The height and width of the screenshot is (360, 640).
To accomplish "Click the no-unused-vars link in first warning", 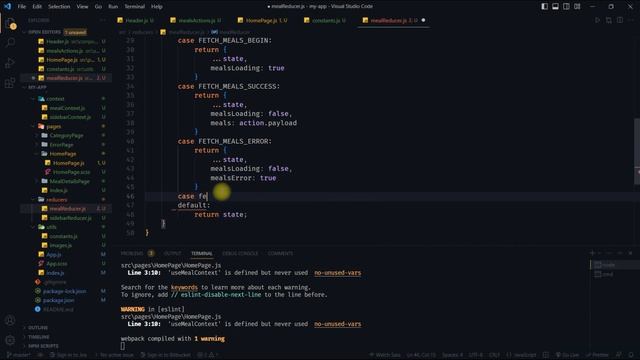I will tap(338, 273).
